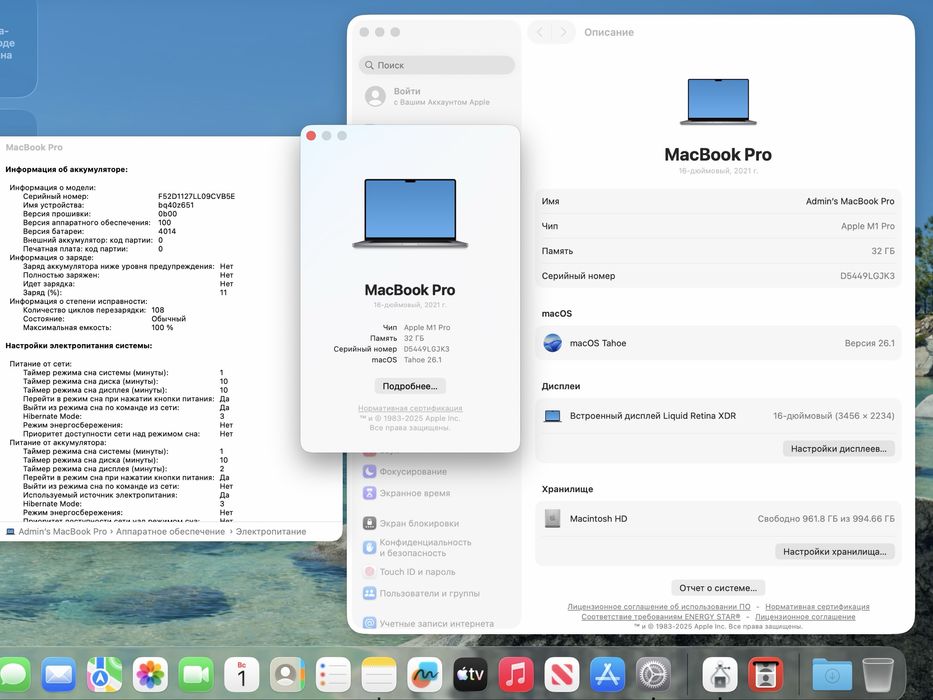Launch Music from the Dock
The height and width of the screenshot is (700, 933).
516,675
